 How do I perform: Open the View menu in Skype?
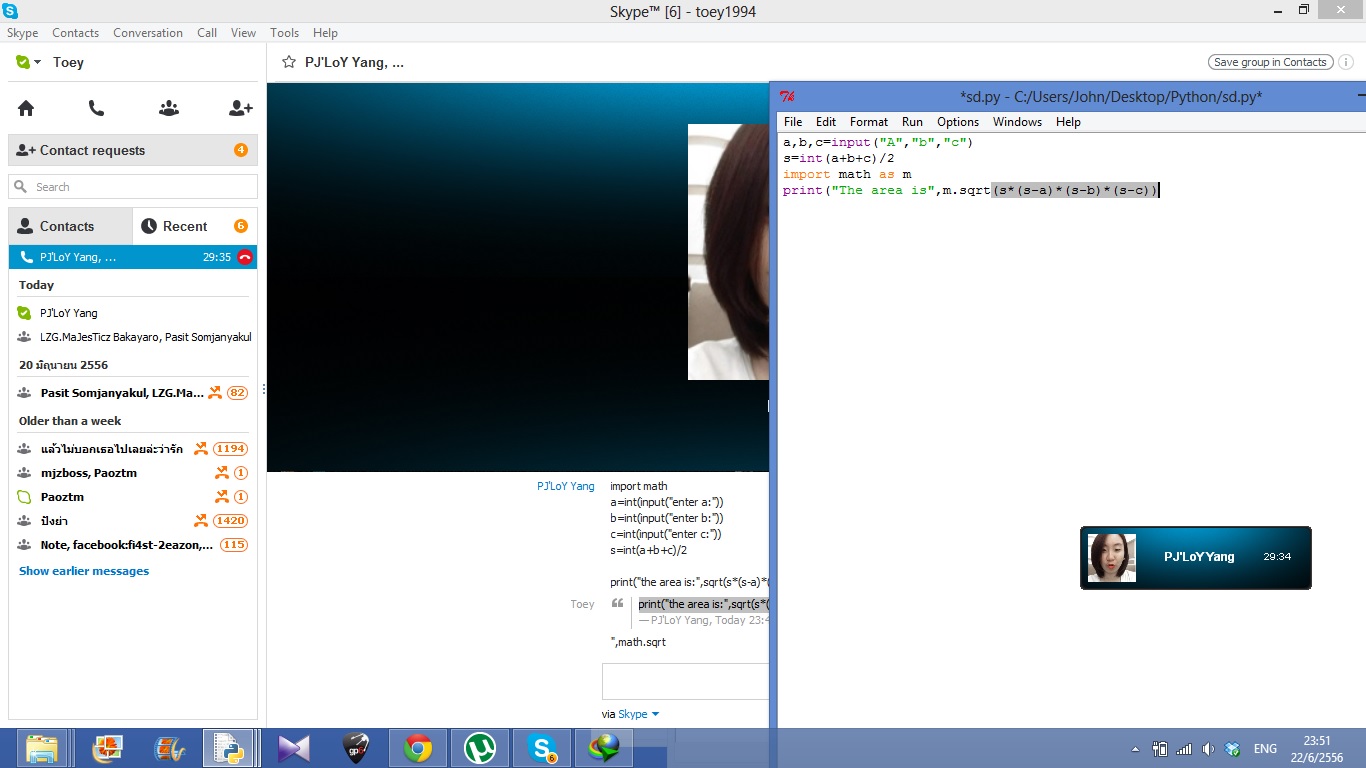tap(244, 33)
